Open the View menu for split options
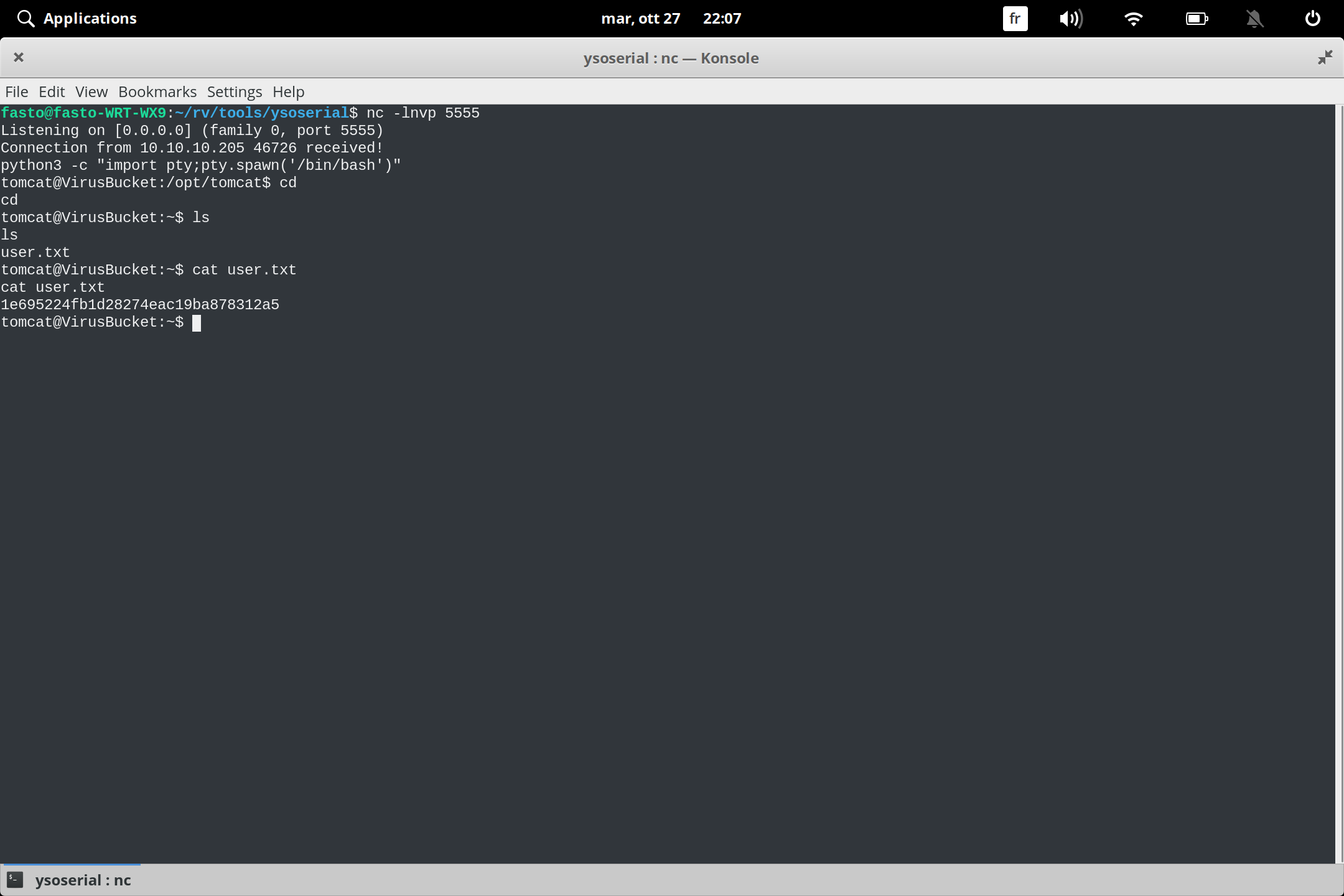 91,91
